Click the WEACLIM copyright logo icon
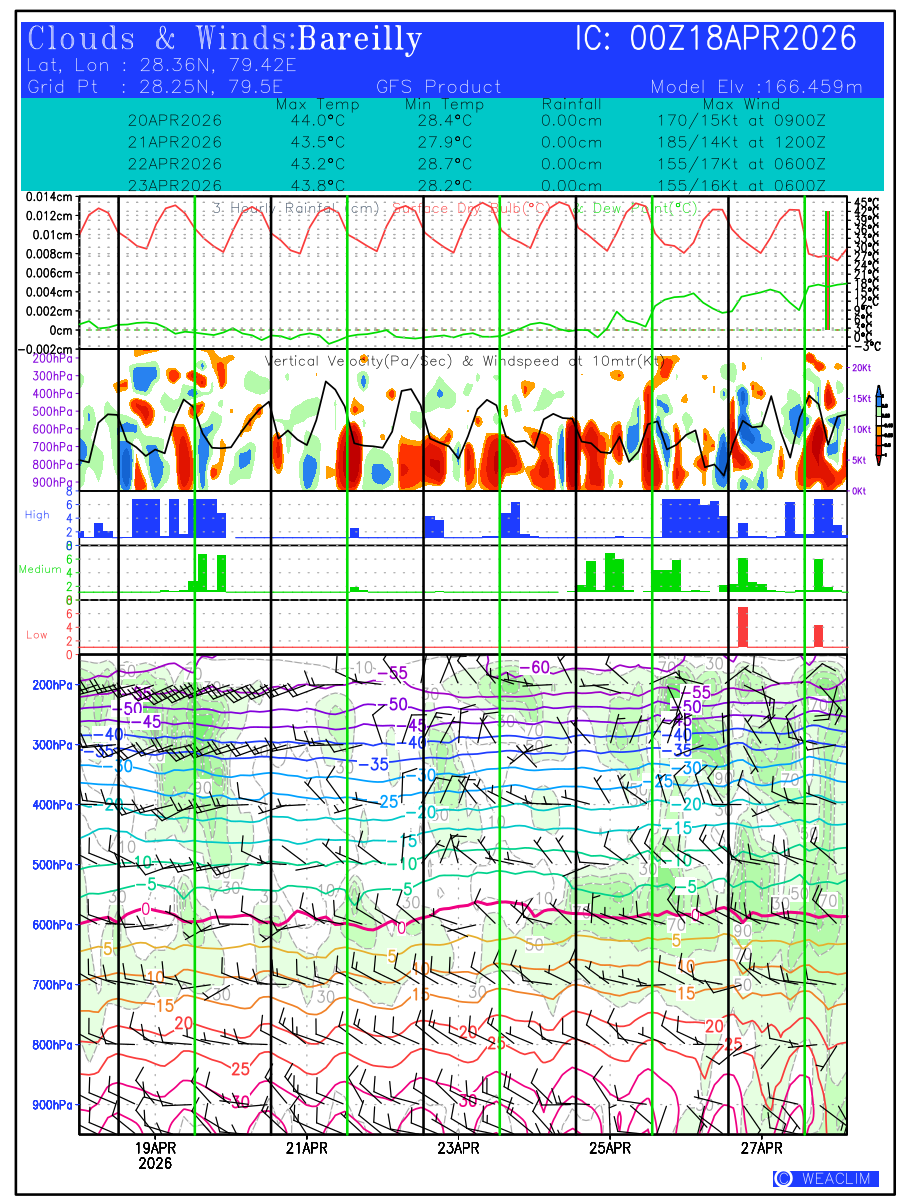The width and height of the screenshot is (900, 1200). 783,1178
